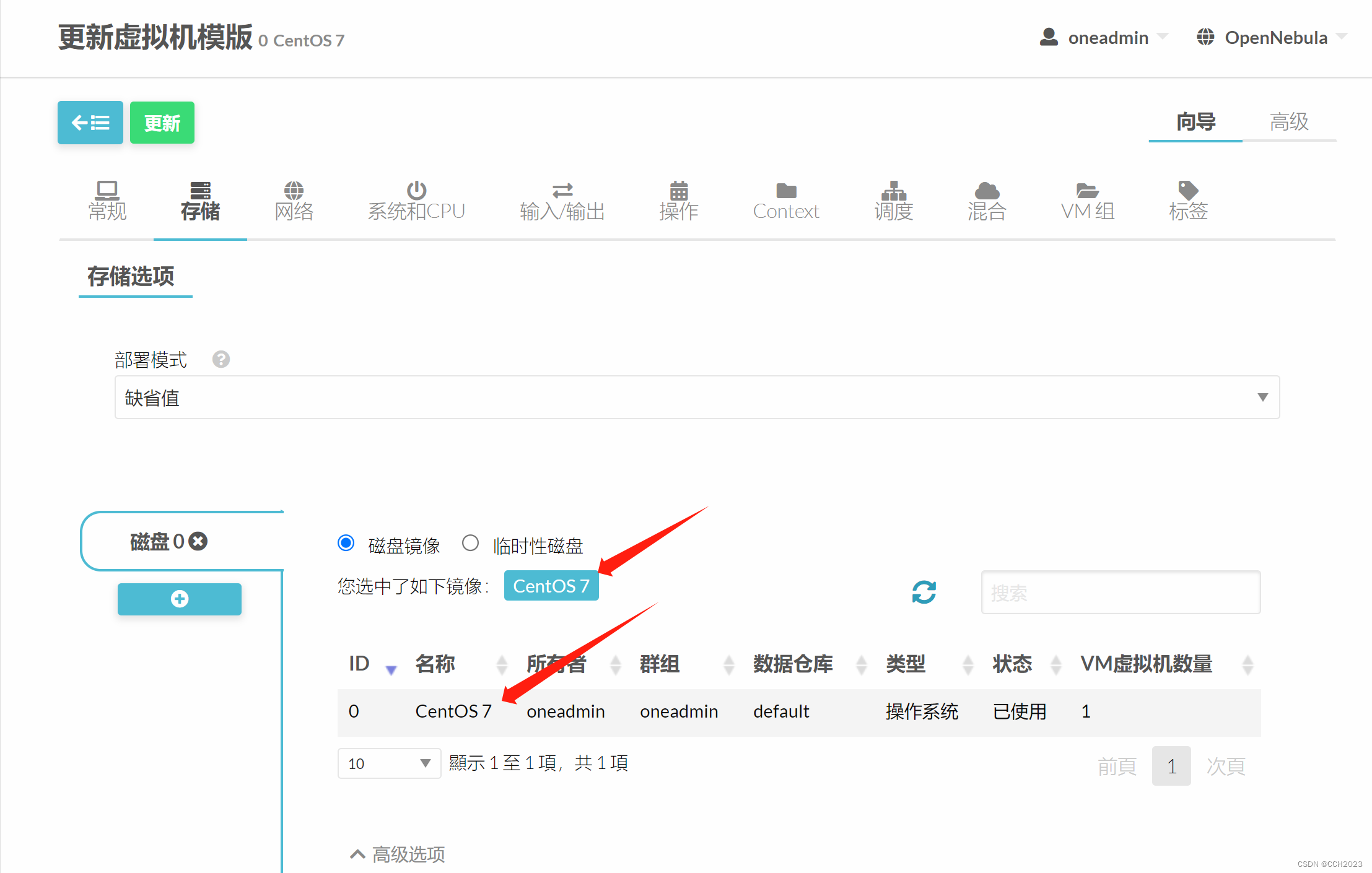Select the 磁盘镜像 radio button
The image size is (1372, 873).
(x=346, y=544)
